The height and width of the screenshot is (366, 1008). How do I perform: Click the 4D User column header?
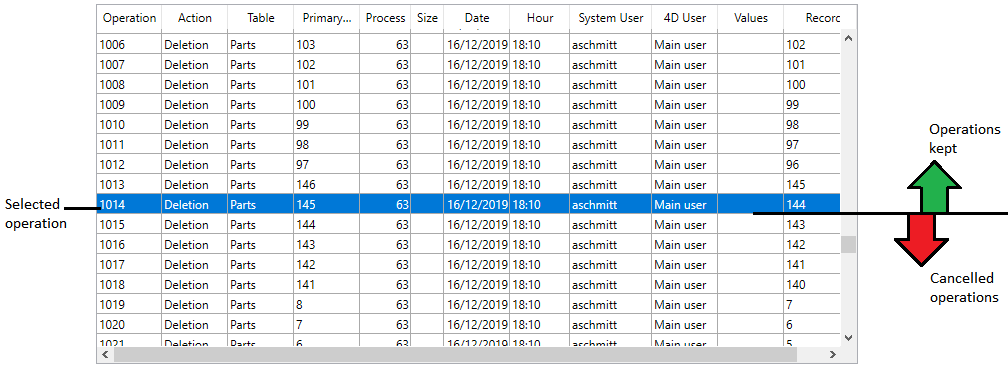pyautogui.click(x=685, y=18)
